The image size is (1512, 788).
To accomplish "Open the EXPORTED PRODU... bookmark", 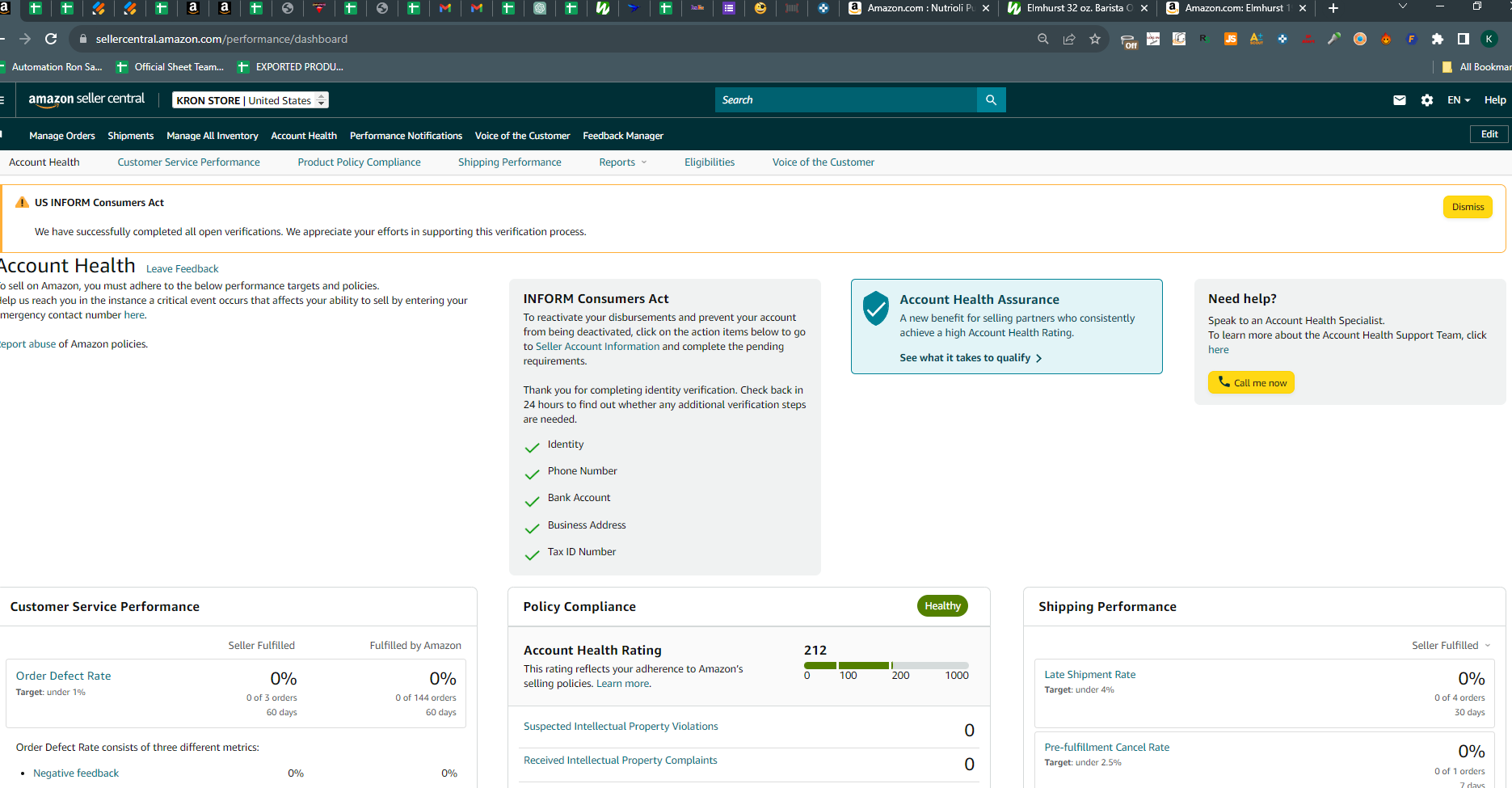I will click(290, 67).
